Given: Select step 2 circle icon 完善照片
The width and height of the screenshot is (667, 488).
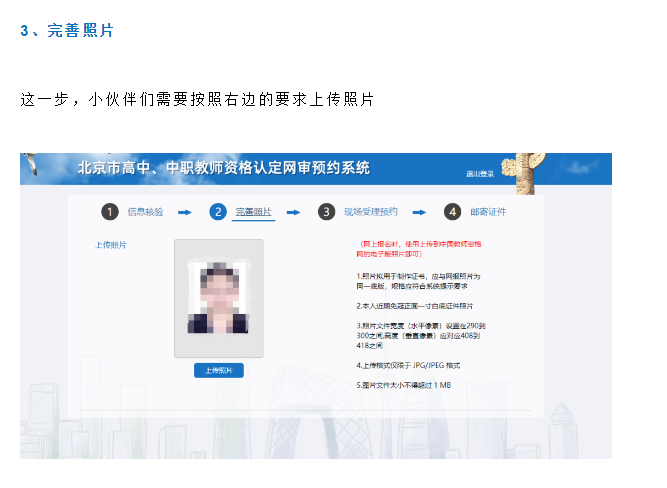Looking at the screenshot, I should (218, 211).
